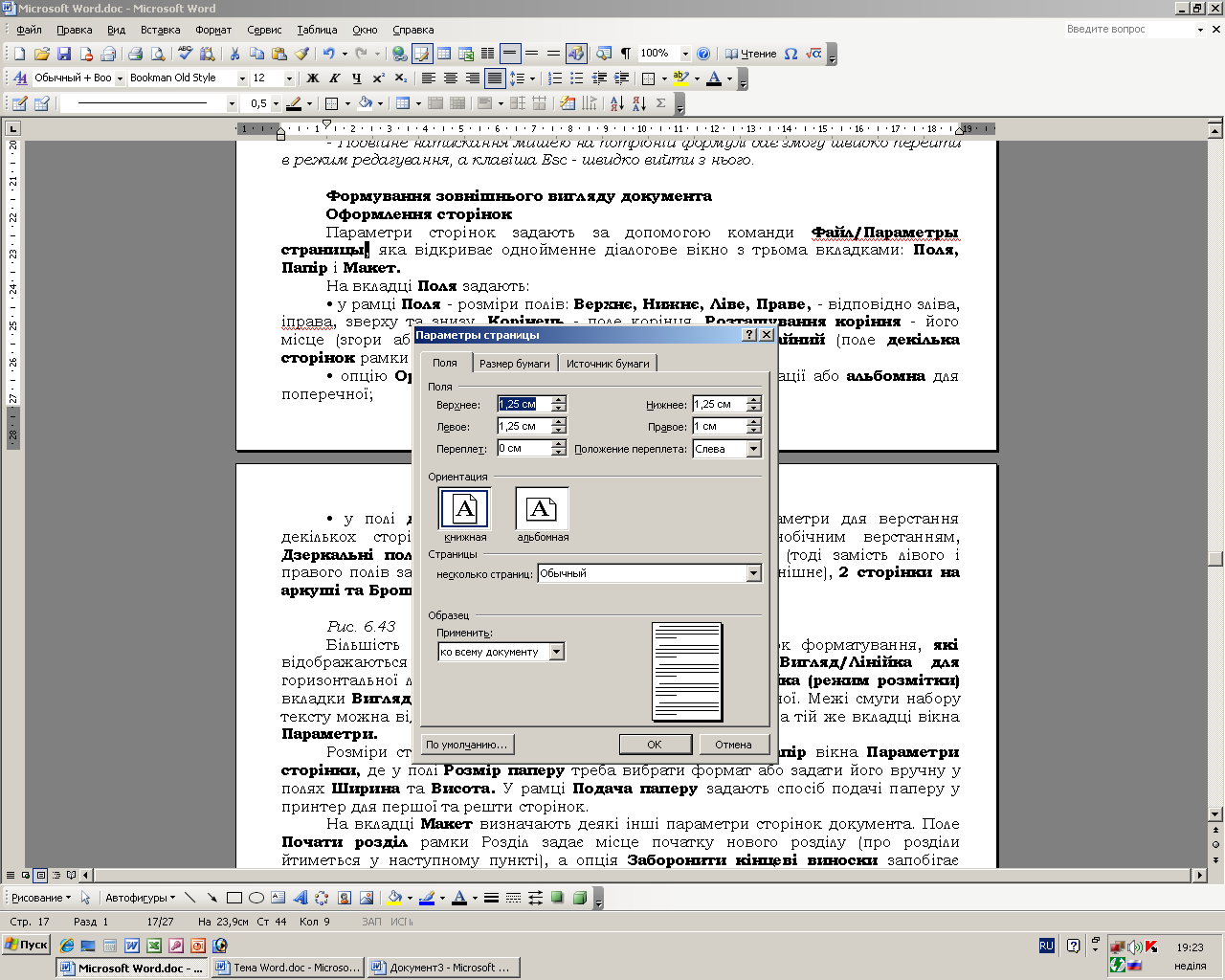Open Word Help (blue question icon)
Viewport: 1225px width, 980px height.
click(703, 54)
